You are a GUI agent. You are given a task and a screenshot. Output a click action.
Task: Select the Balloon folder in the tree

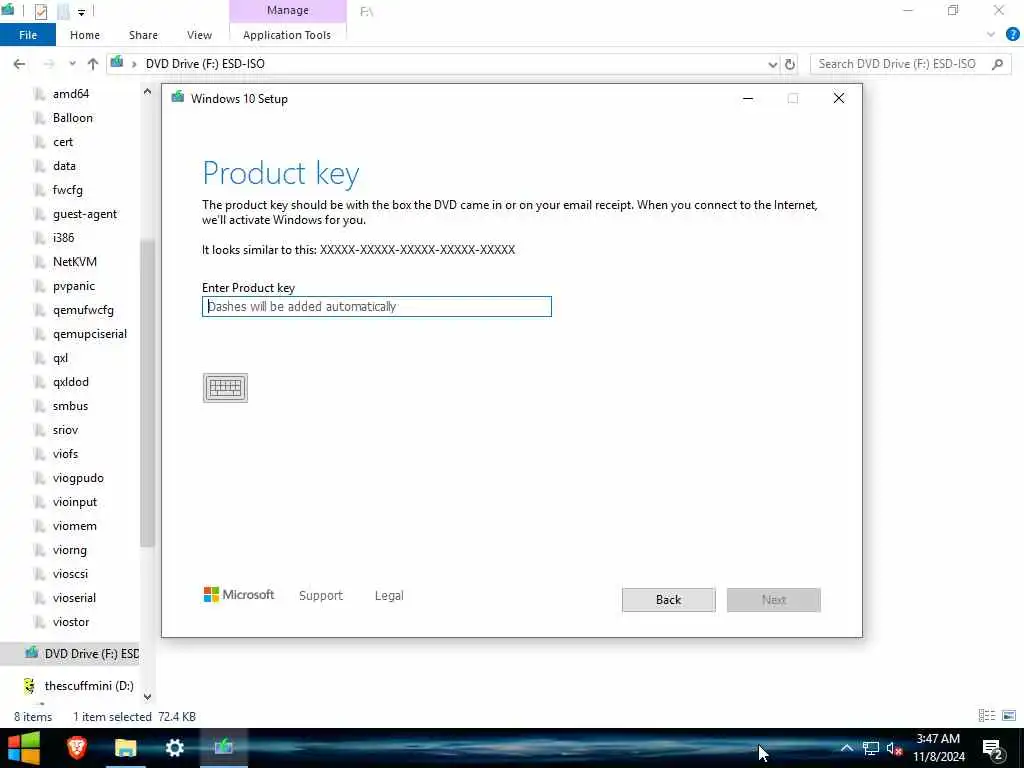[x=72, y=118]
